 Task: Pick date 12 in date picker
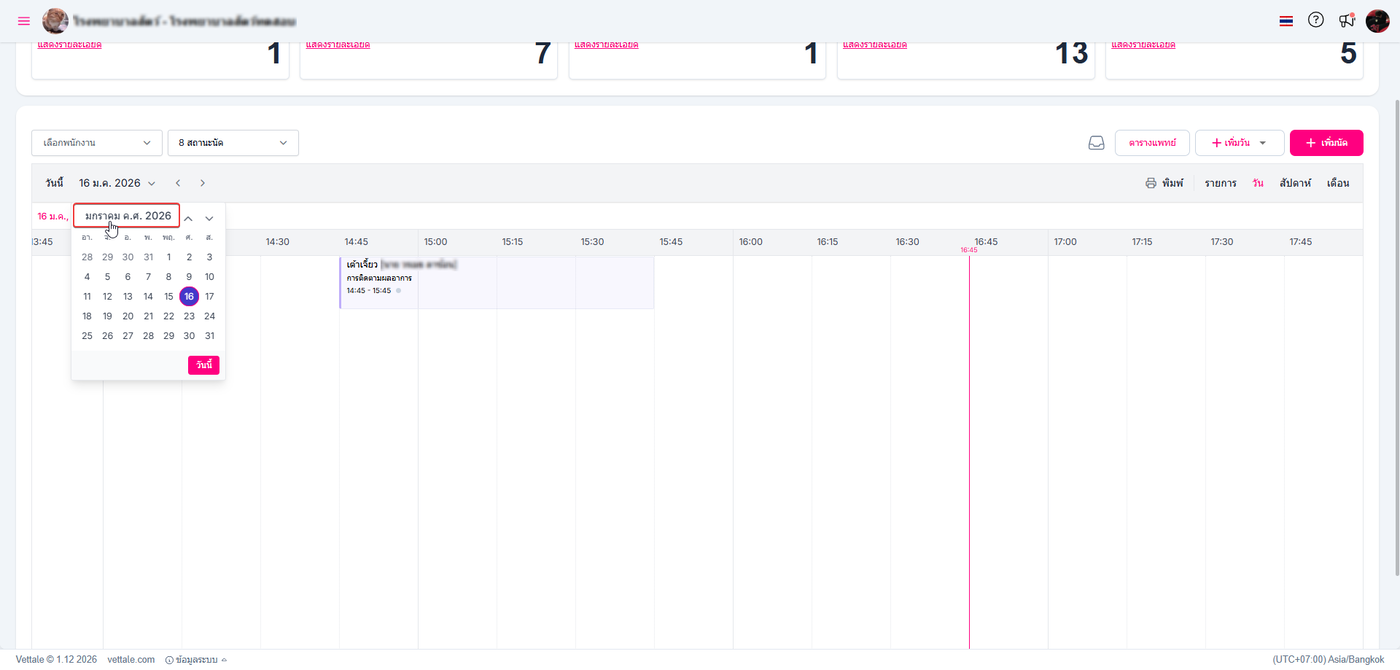click(x=107, y=296)
